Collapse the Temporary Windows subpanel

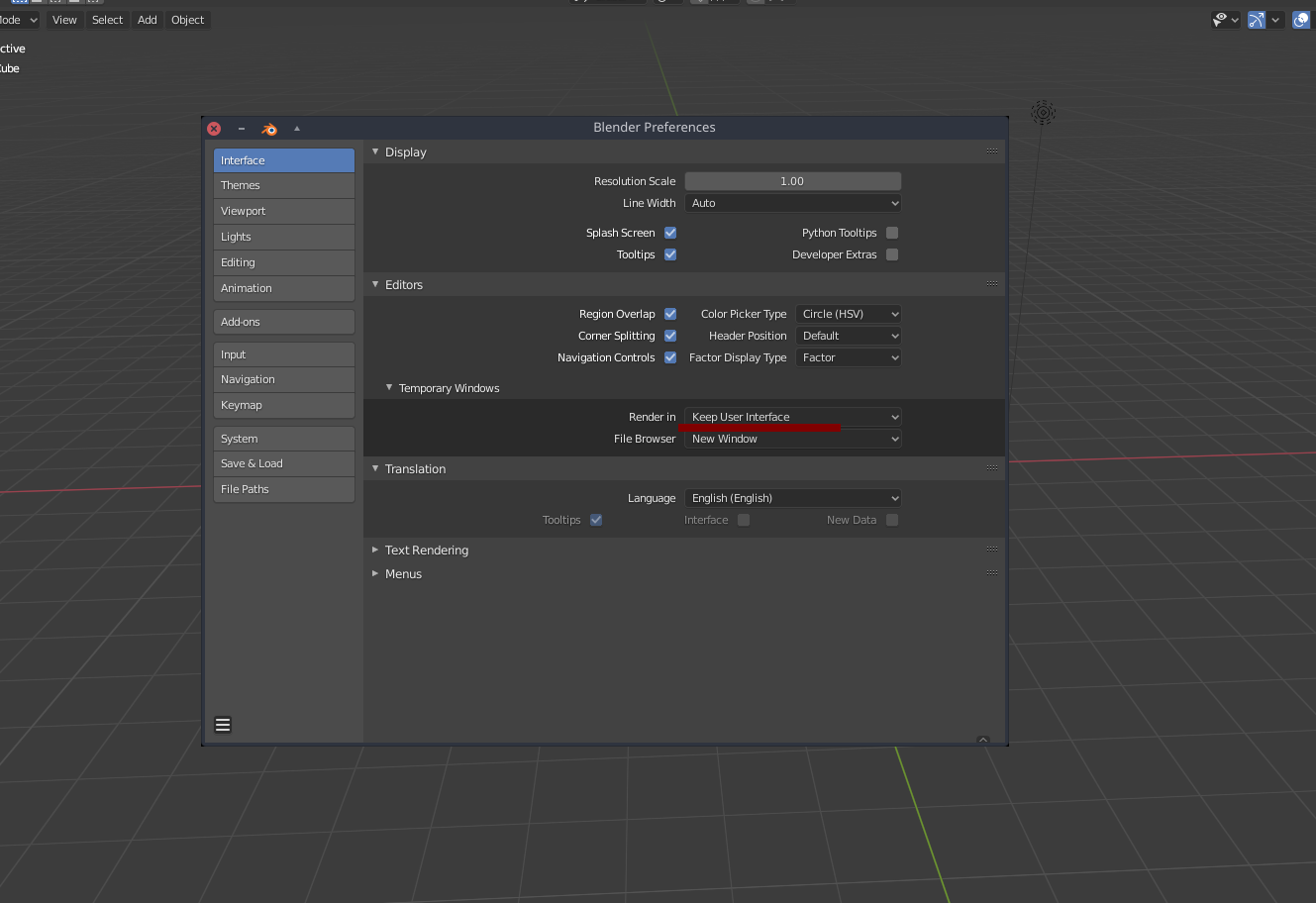389,388
